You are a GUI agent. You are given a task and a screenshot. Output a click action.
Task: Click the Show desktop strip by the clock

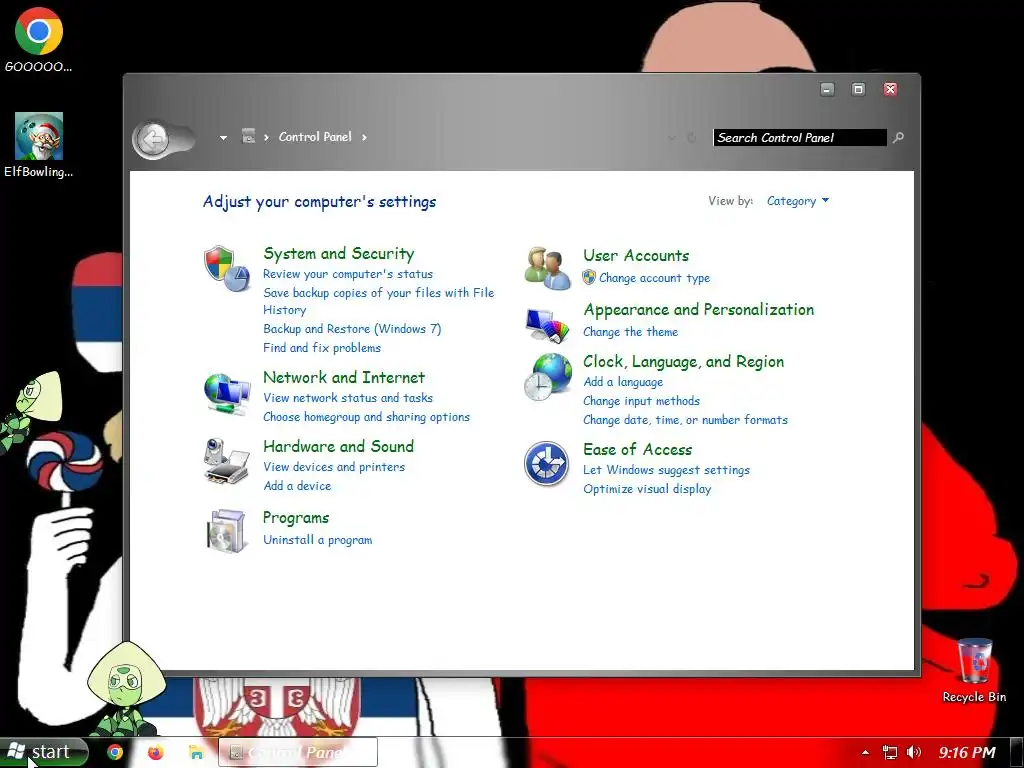1017,752
